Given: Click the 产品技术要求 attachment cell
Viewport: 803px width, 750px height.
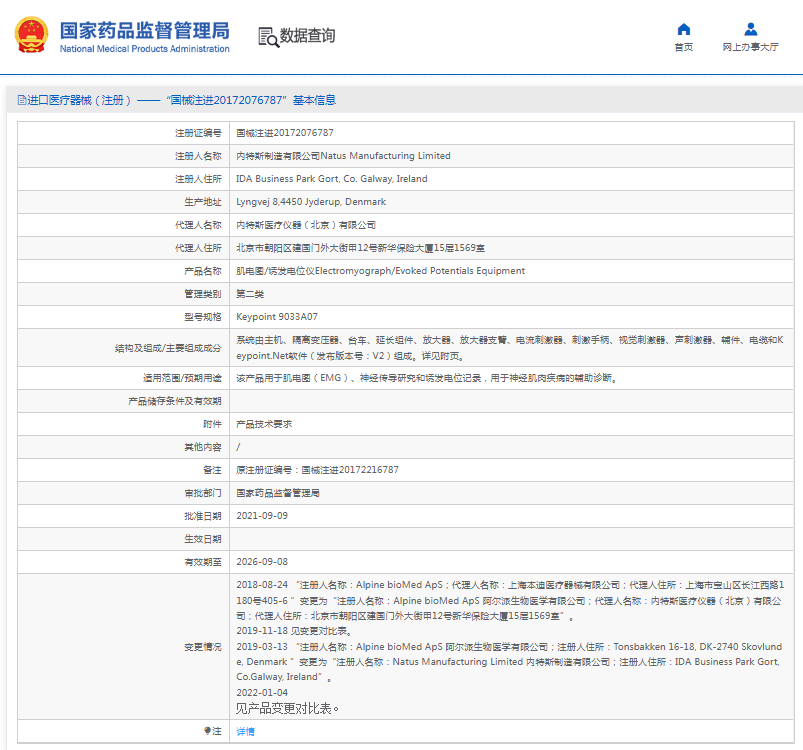Looking at the screenshot, I should coord(262,424).
